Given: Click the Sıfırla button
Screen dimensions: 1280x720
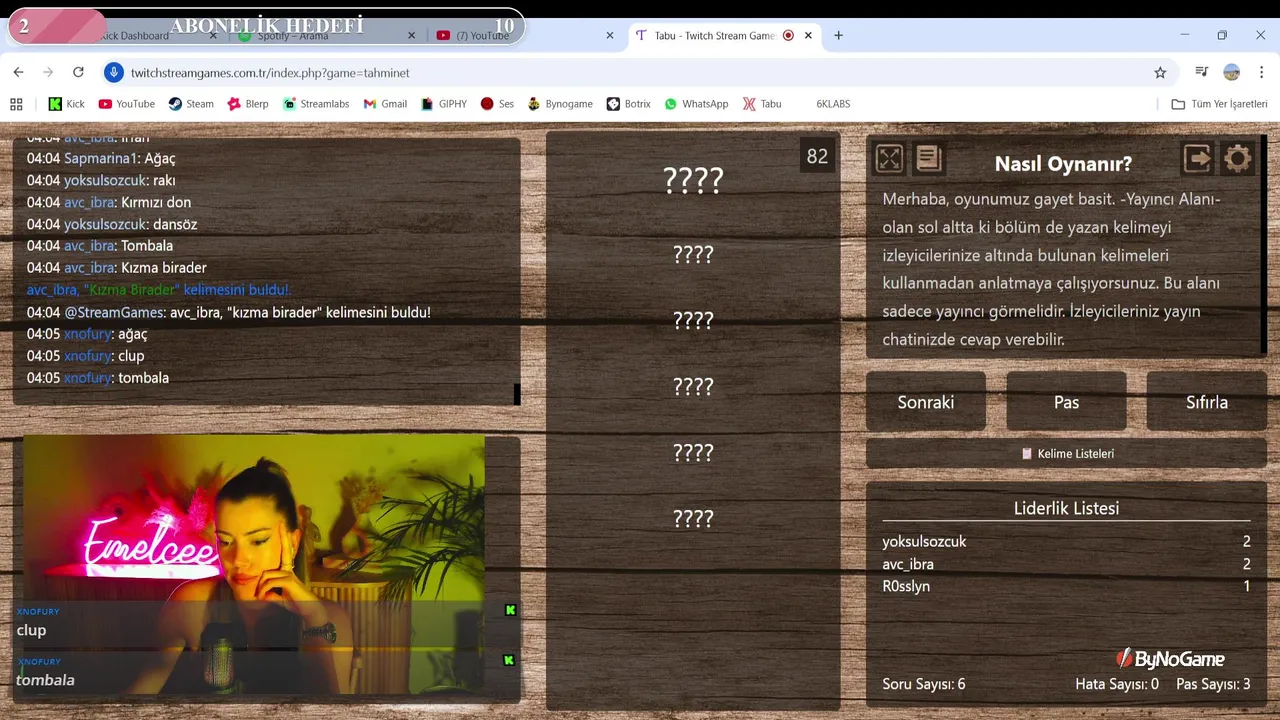Looking at the screenshot, I should pyautogui.click(x=1207, y=402).
